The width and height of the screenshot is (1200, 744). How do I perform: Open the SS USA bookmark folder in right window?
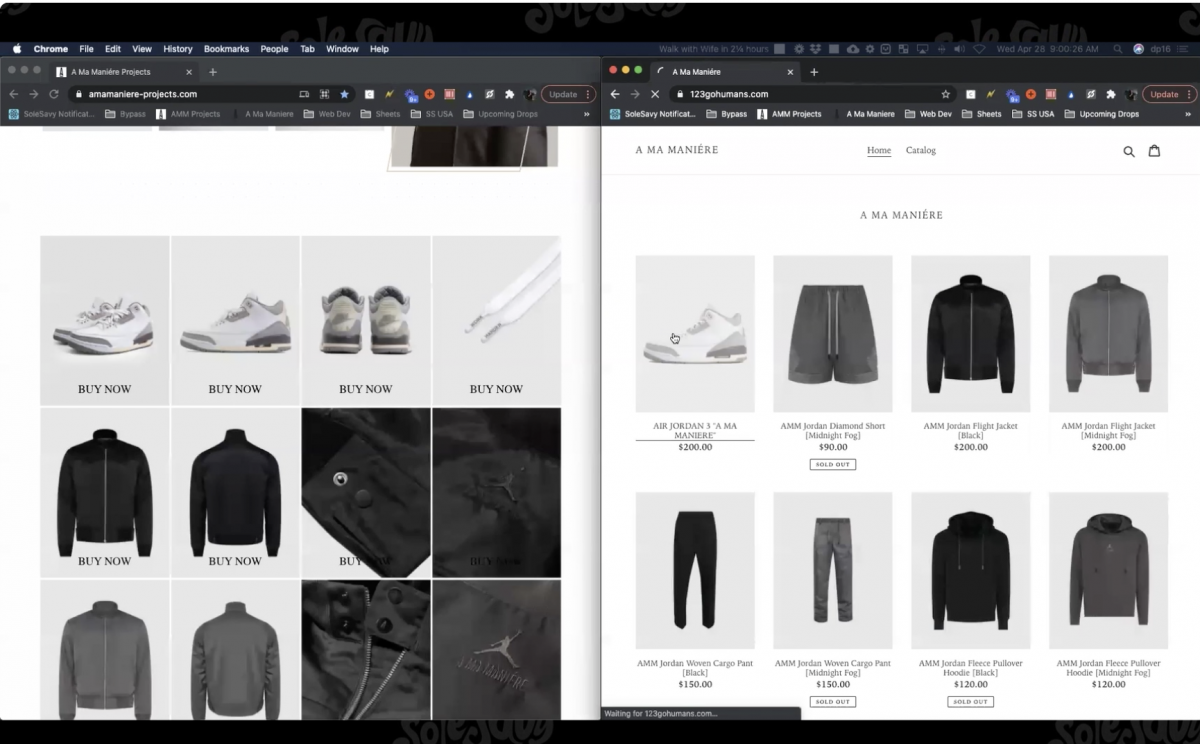tap(1033, 114)
